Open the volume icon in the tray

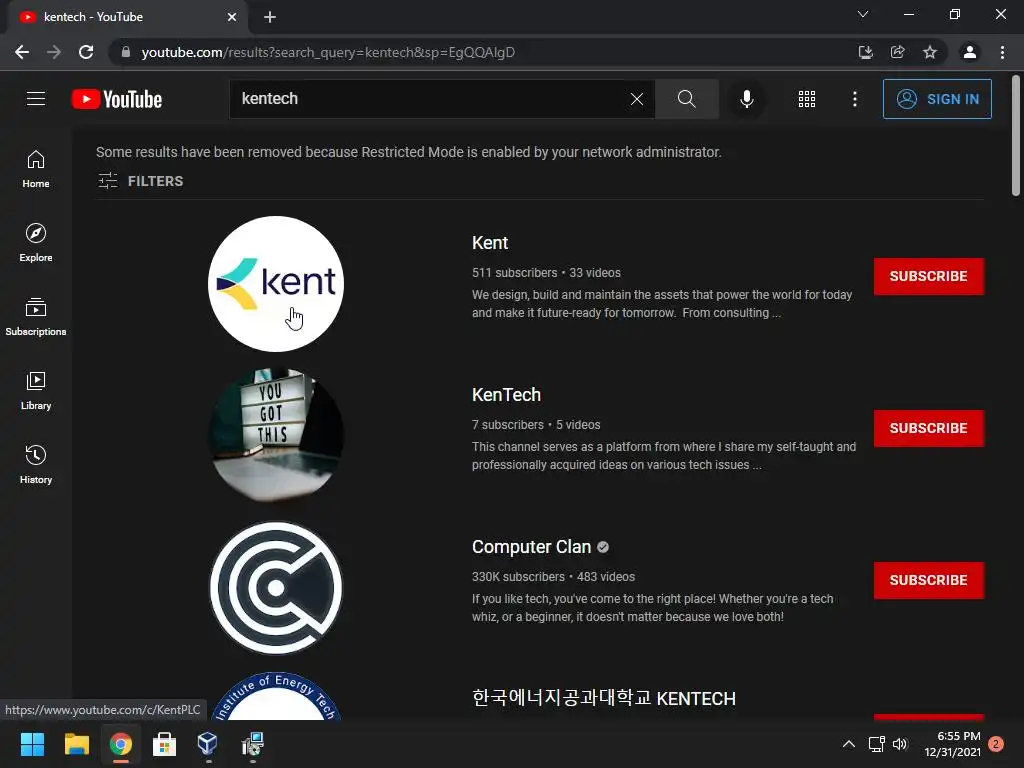(x=900, y=744)
